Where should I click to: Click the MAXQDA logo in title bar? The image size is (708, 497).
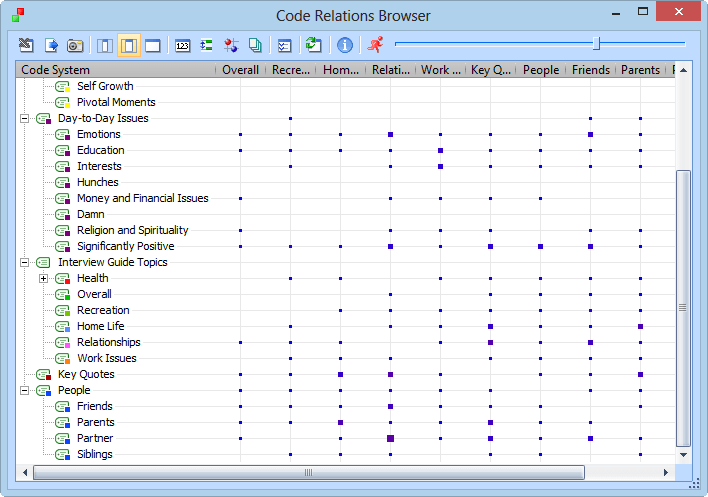[18, 14]
